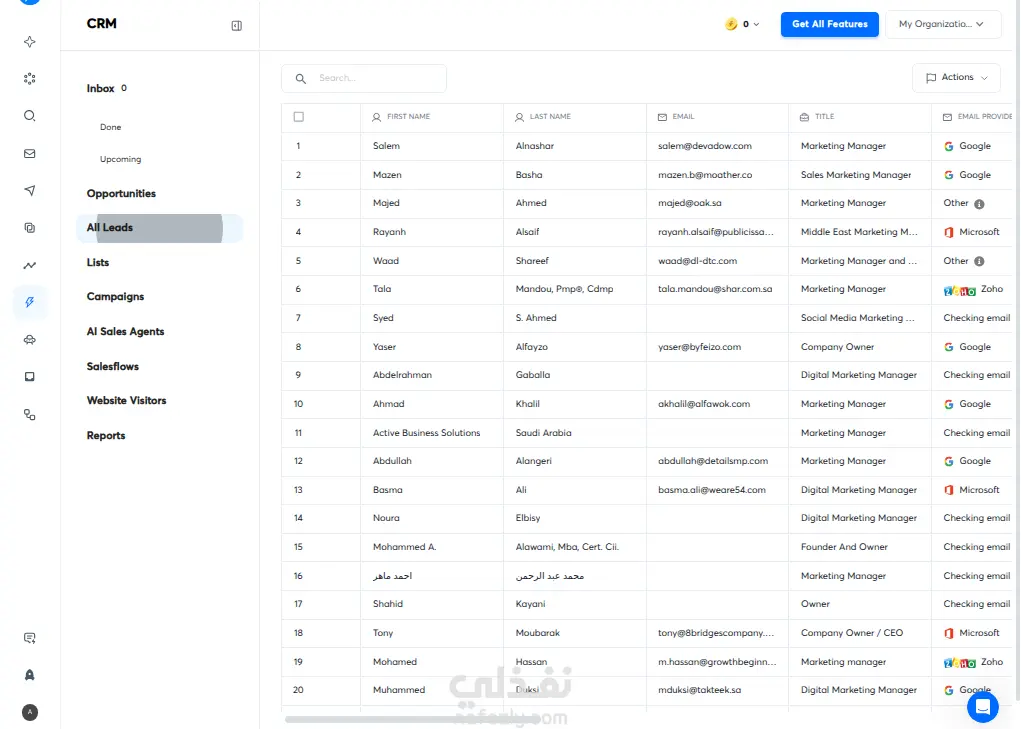
Task: Open the envelope mail icon in left rail
Action: coord(29,154)
